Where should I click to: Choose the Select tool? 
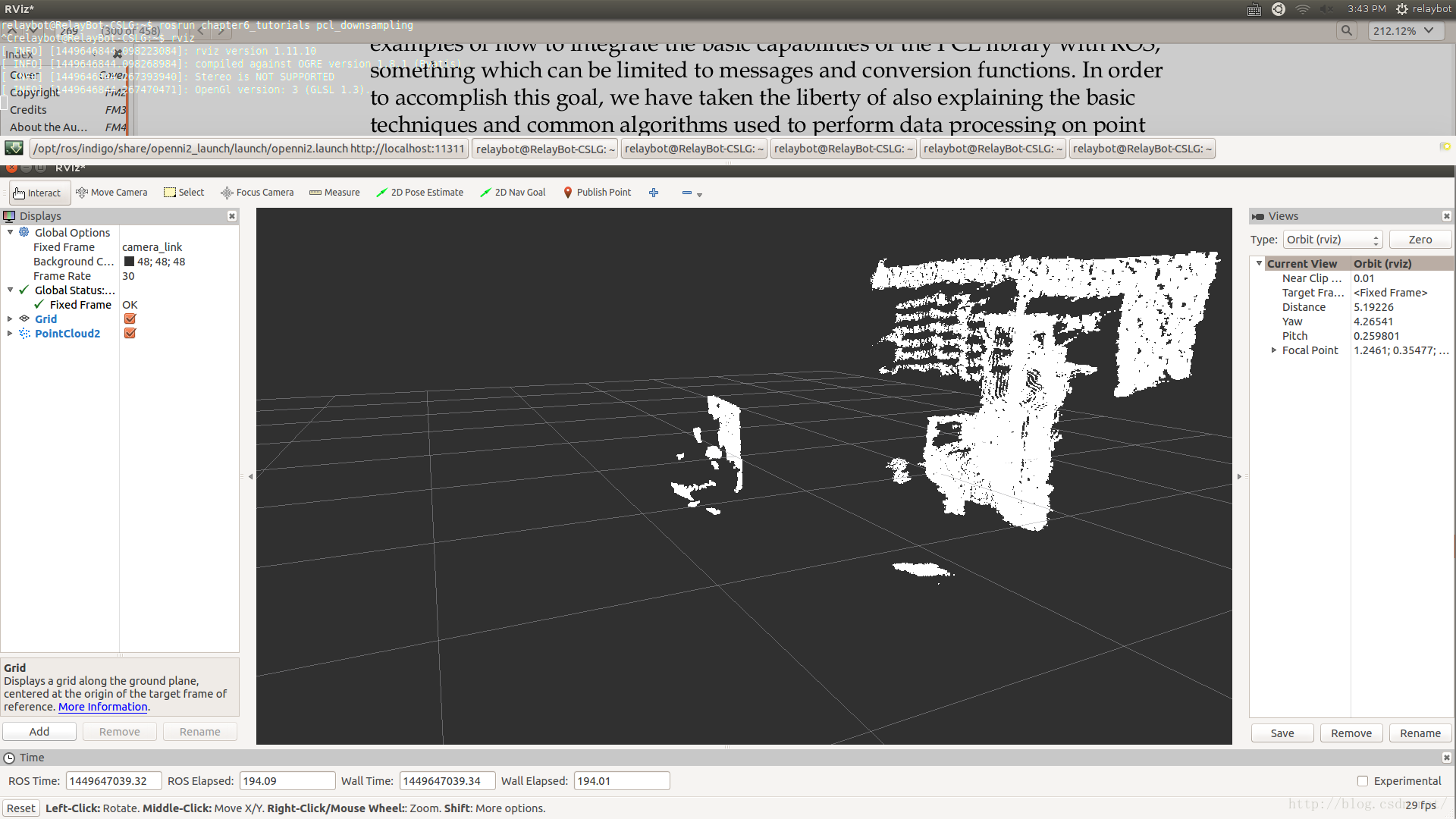(184, 193)
